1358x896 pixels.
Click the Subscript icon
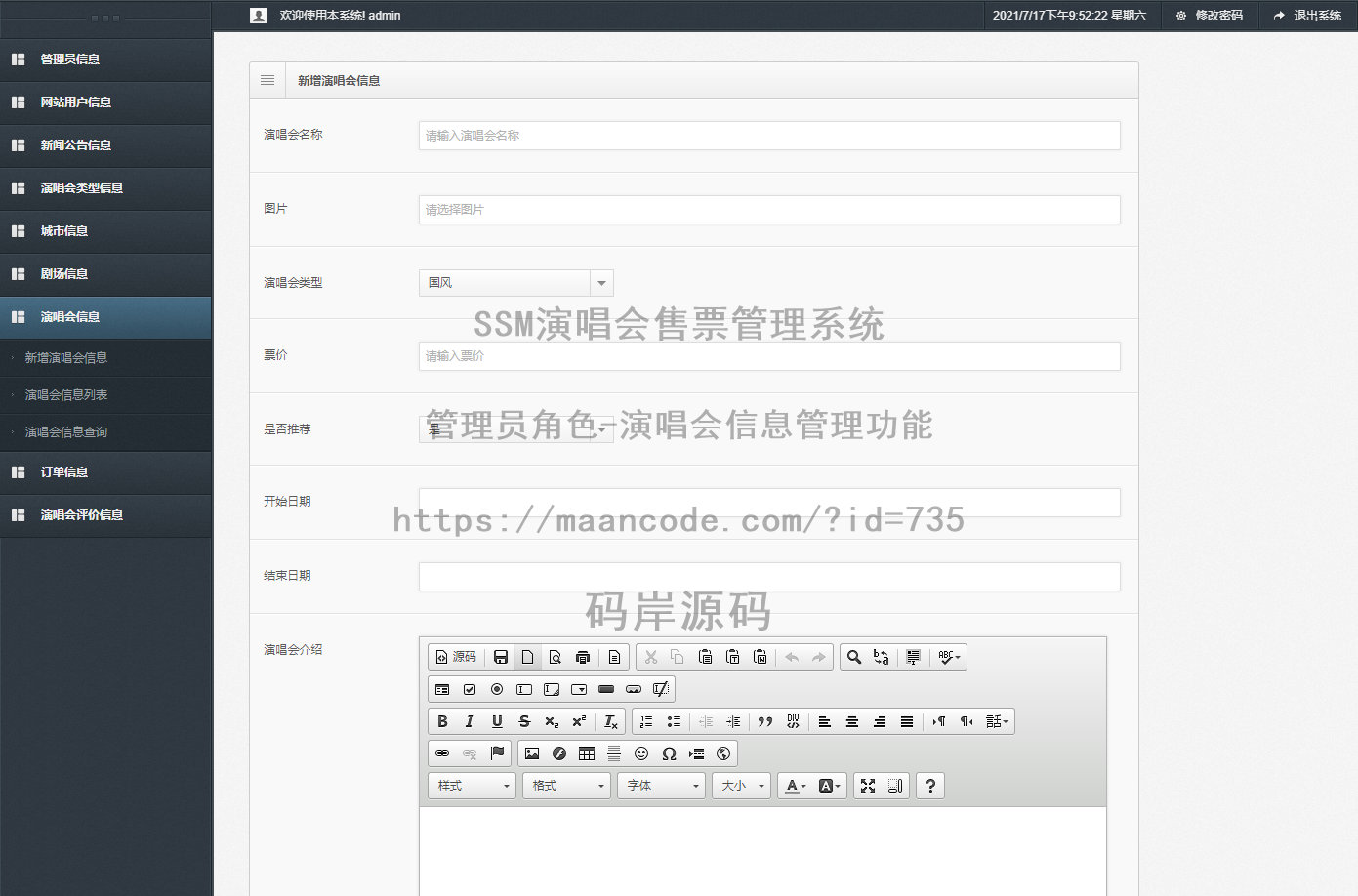(x=552, y=721)
